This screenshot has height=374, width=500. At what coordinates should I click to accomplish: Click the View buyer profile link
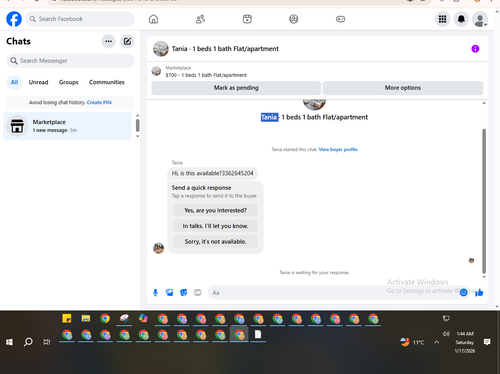338,149
